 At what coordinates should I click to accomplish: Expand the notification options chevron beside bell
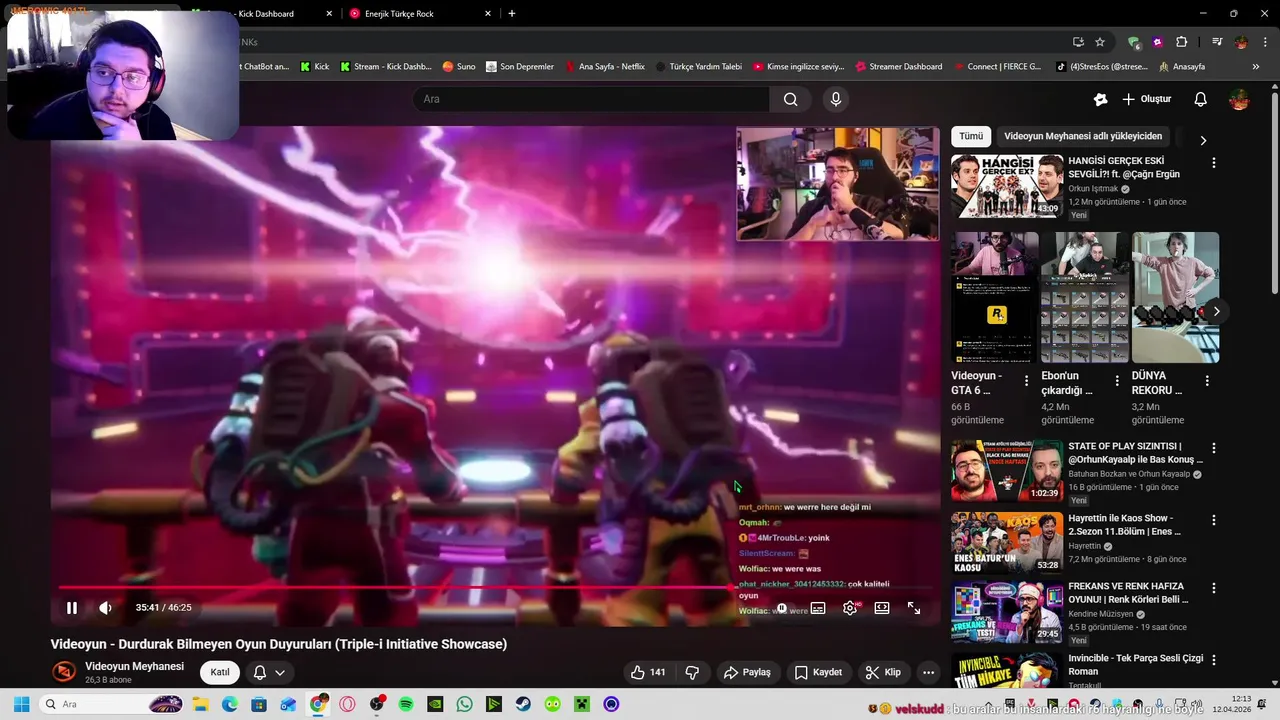tap(281, 672)
